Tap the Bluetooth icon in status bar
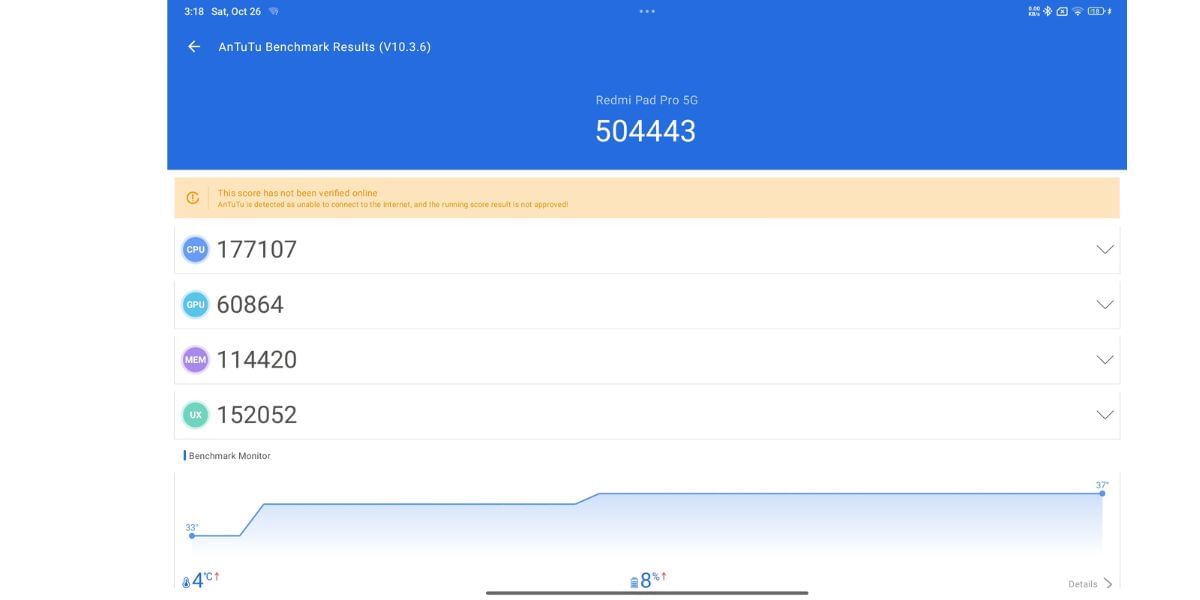 tap(1048, 12)
